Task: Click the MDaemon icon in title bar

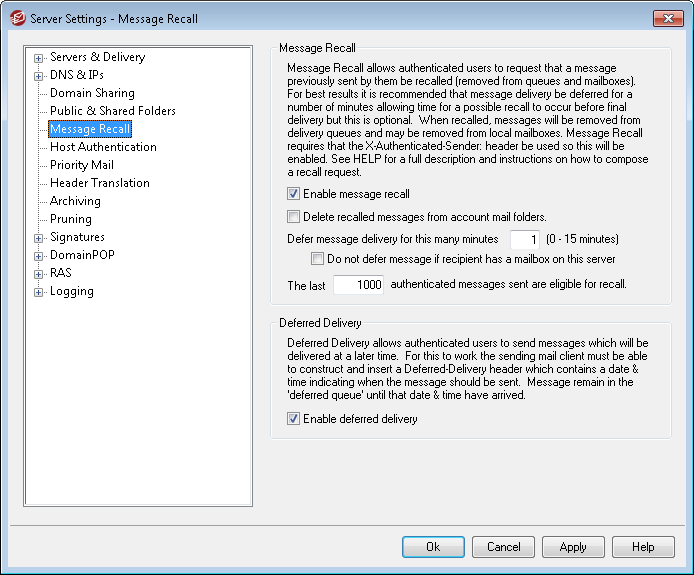Action: click(x=17, y=19)
